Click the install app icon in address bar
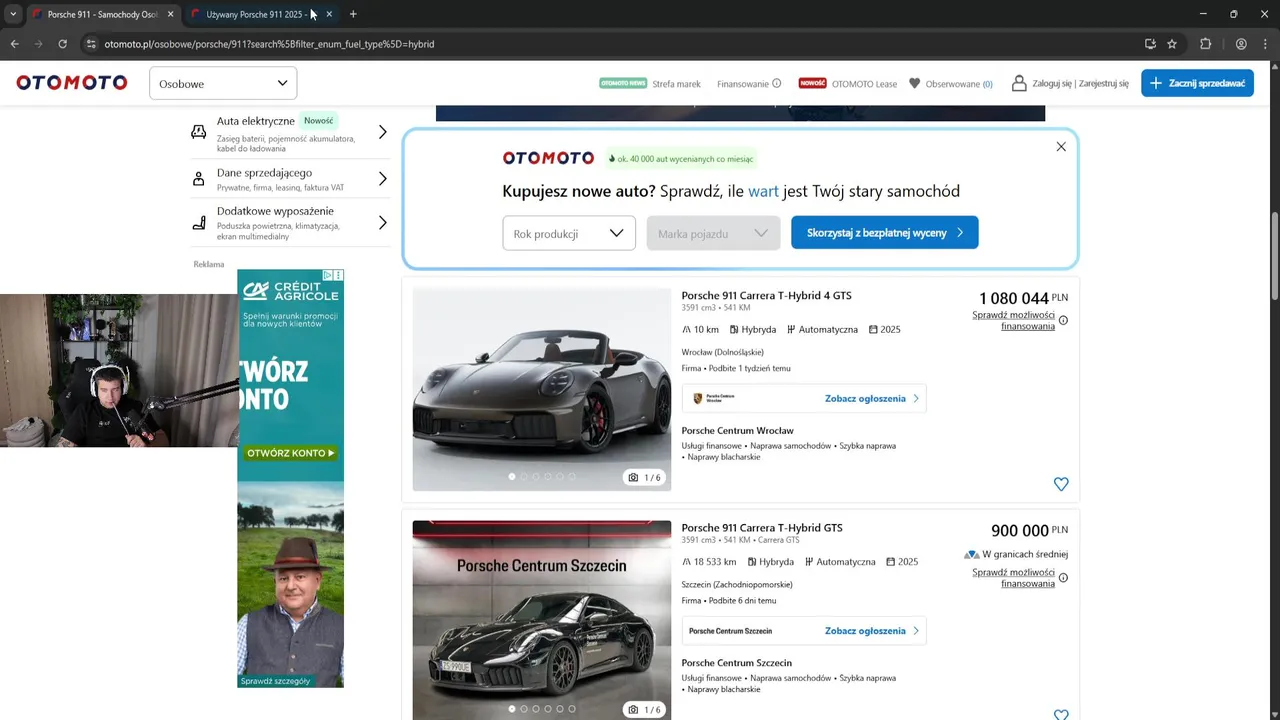The width and height of the screenshot is (1280, 720). pos(1150,44)
